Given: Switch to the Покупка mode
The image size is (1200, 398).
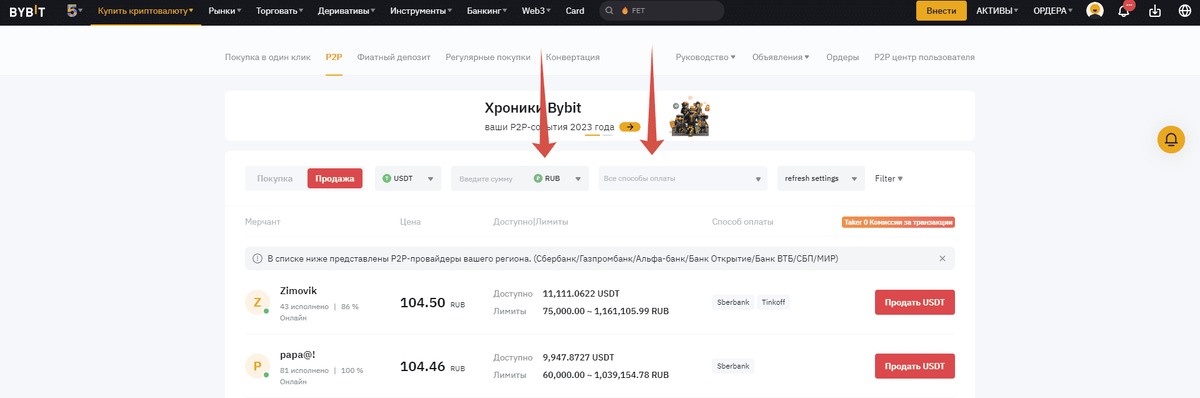Looking at the screenshot, I should tap(275, 179).
